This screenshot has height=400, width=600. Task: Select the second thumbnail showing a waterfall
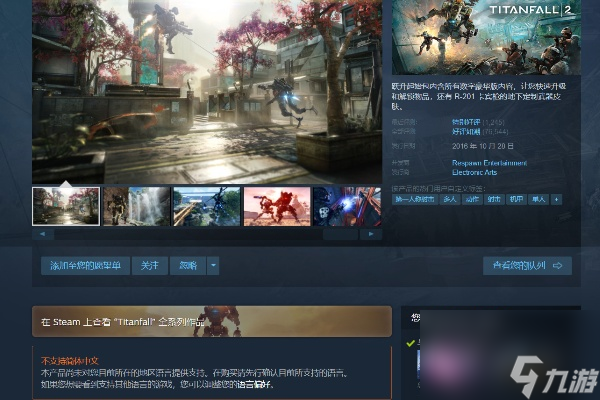pos(137,206)
